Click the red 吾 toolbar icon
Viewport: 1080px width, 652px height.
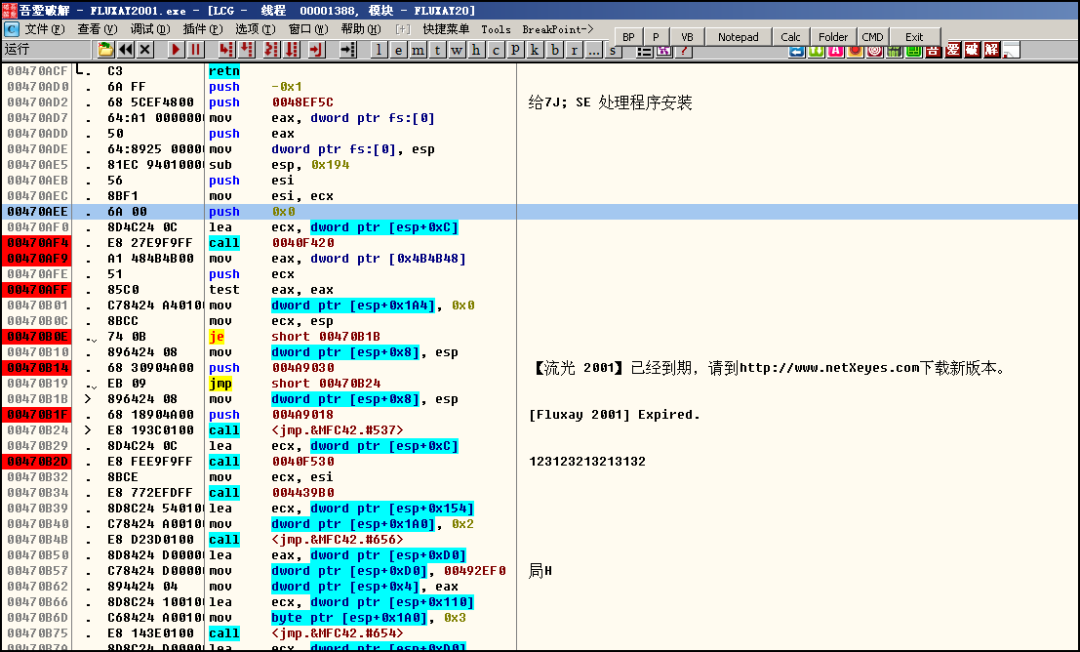(x=933, y=50)
